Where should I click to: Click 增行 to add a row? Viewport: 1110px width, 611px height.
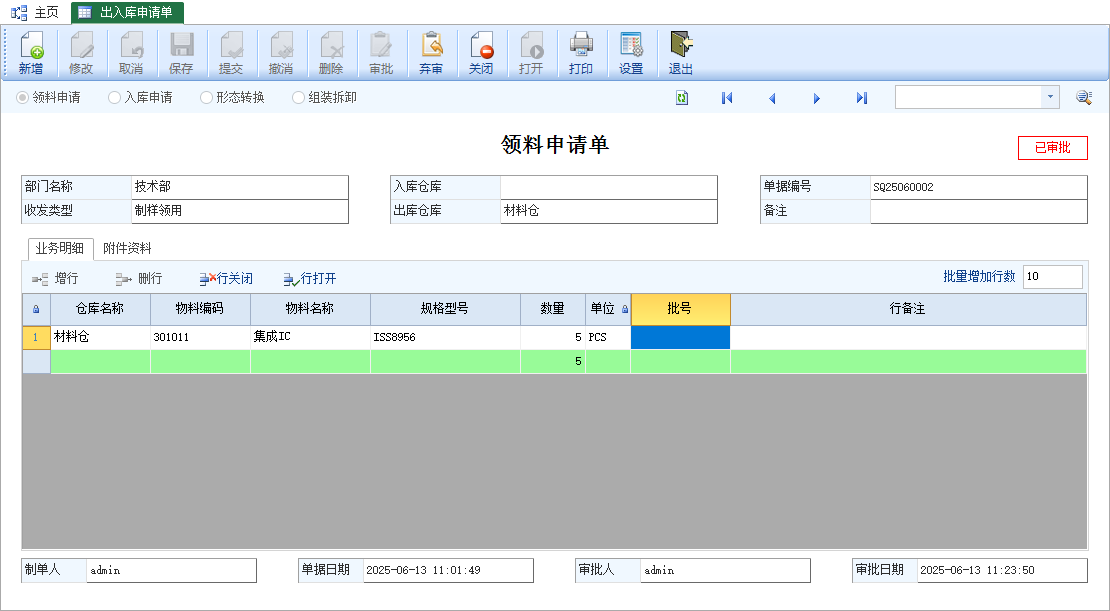55,279
